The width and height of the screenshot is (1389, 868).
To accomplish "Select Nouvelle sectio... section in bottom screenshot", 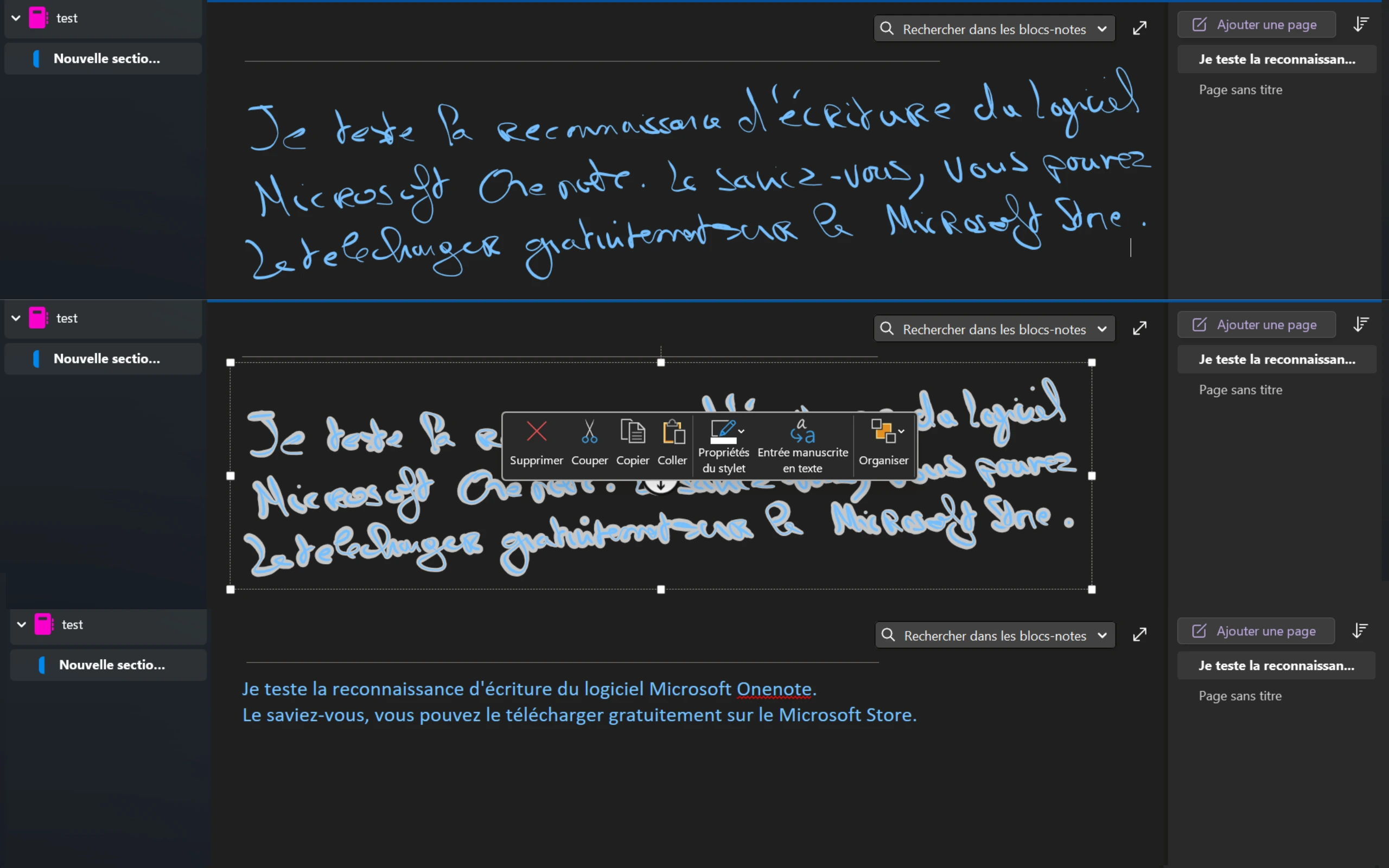I will pyautogui.click(x=109, y=665).
